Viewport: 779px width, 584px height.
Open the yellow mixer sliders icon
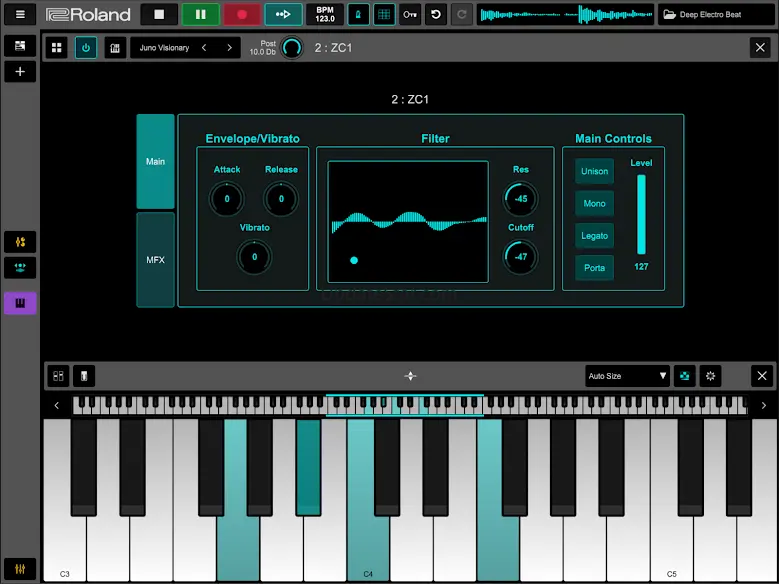(20, 242)
